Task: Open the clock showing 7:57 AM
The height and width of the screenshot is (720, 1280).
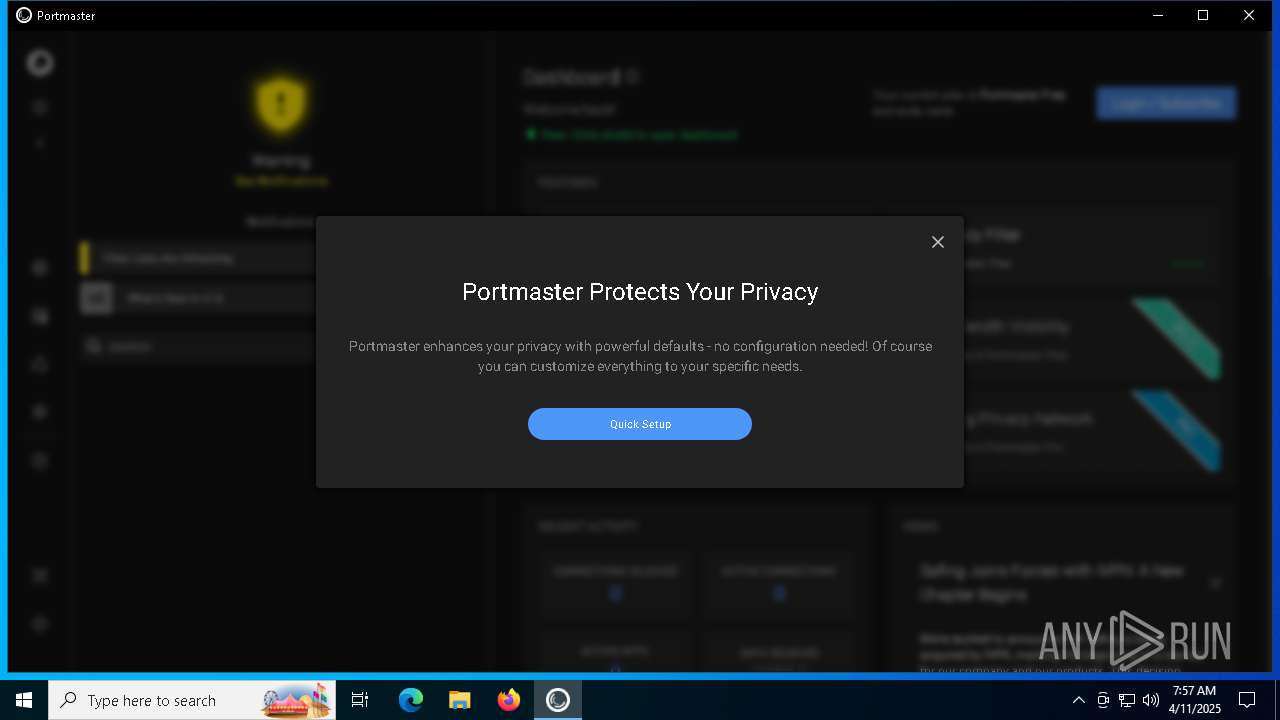Action: tap(1194, 700)
